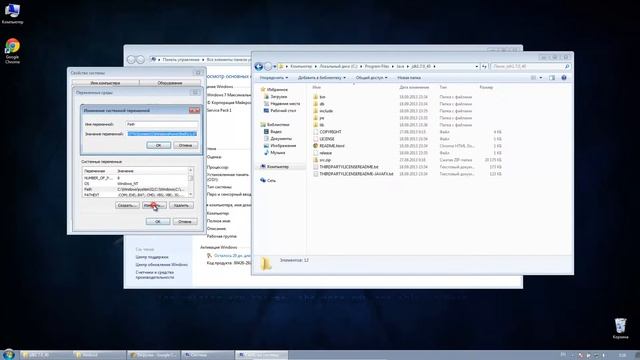Open the Добавить в библиотеку dropdown
The height and width of the screenshot is (360, 640).
[x=322, y=78]
